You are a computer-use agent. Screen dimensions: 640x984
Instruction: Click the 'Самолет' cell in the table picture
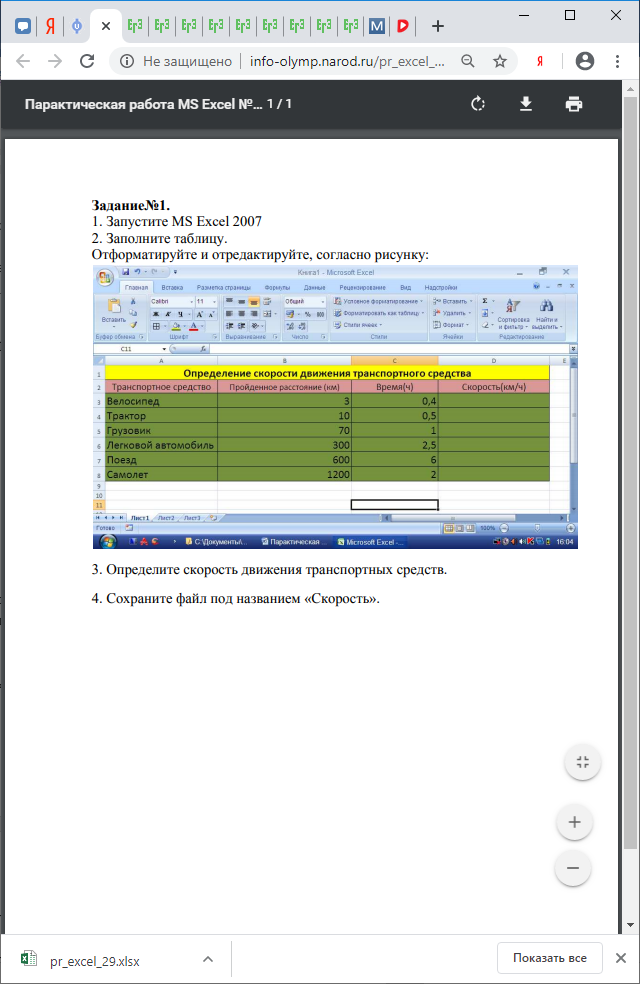coord(161,474)
